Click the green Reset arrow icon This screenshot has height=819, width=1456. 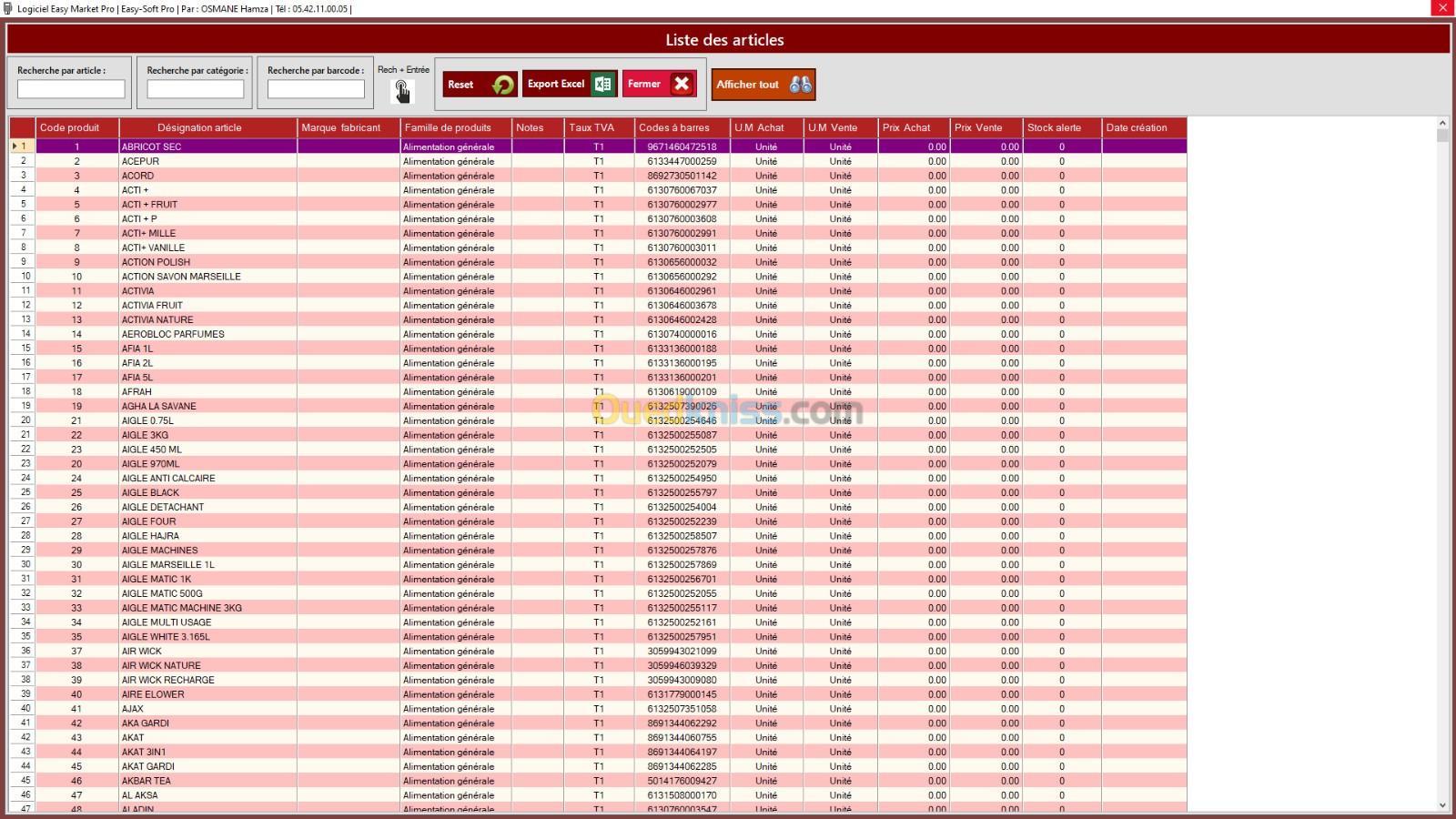click(x=502, y=85)
